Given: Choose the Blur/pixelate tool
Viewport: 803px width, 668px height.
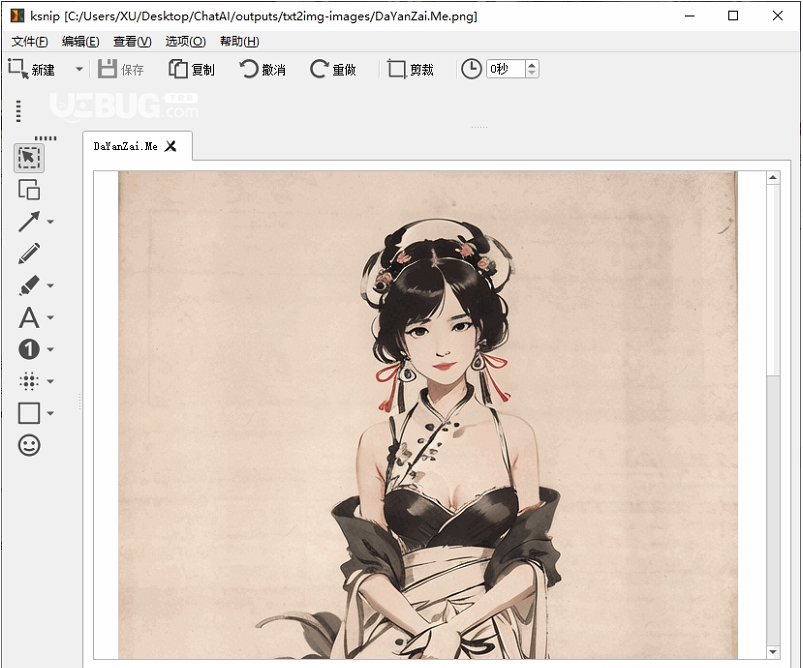Looking at the screenshot, I should point(29,381).
